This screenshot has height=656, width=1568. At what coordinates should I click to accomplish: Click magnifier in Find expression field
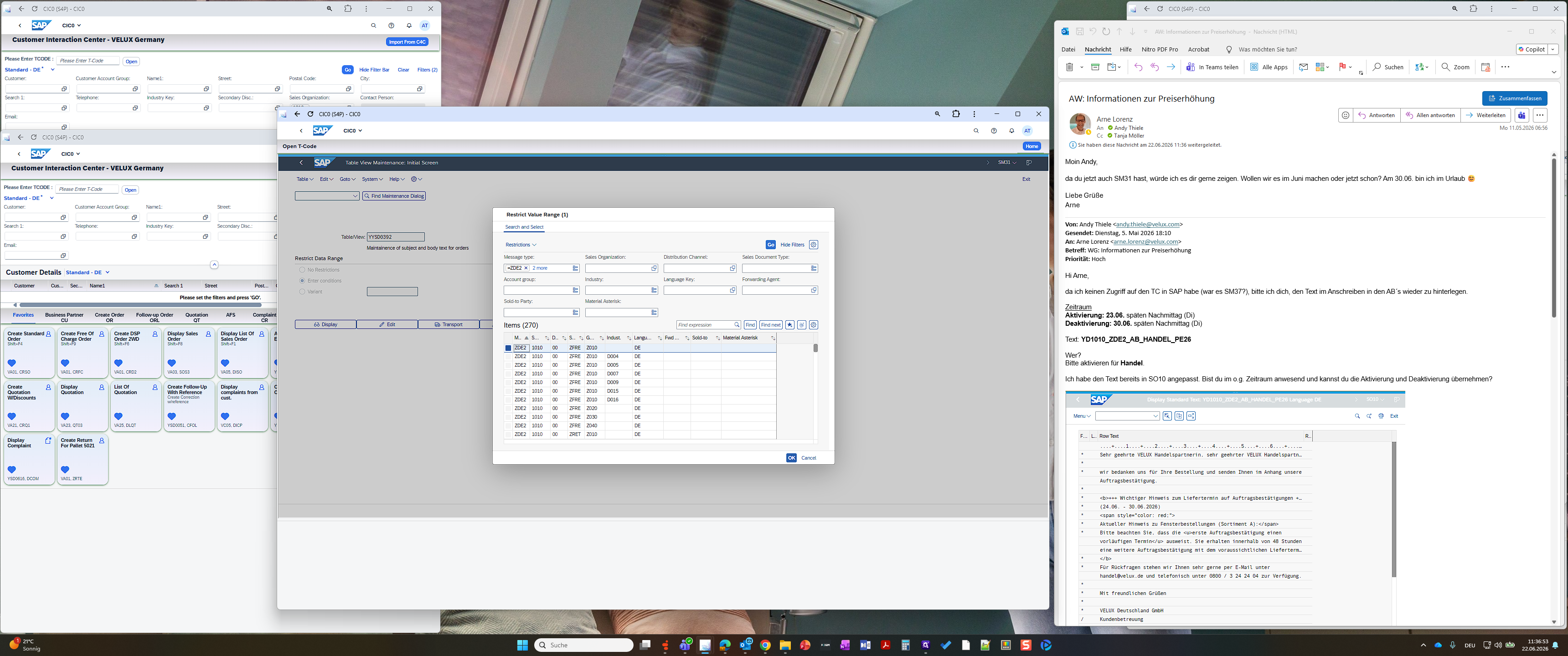(x=737, y=325)
